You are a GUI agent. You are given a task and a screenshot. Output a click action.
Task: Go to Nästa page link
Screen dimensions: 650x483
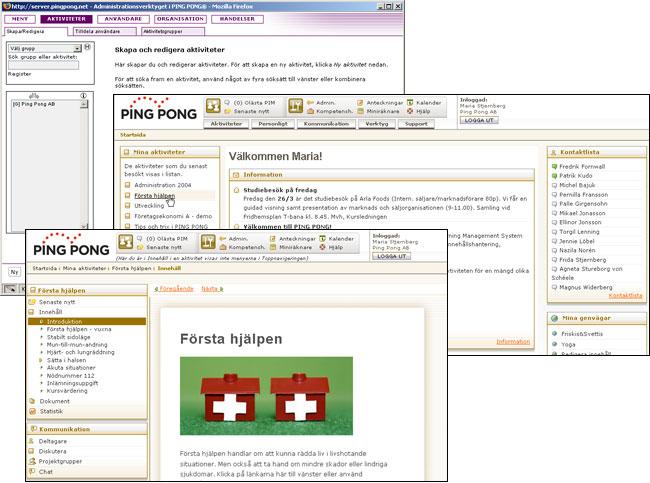tap(212, 289)
